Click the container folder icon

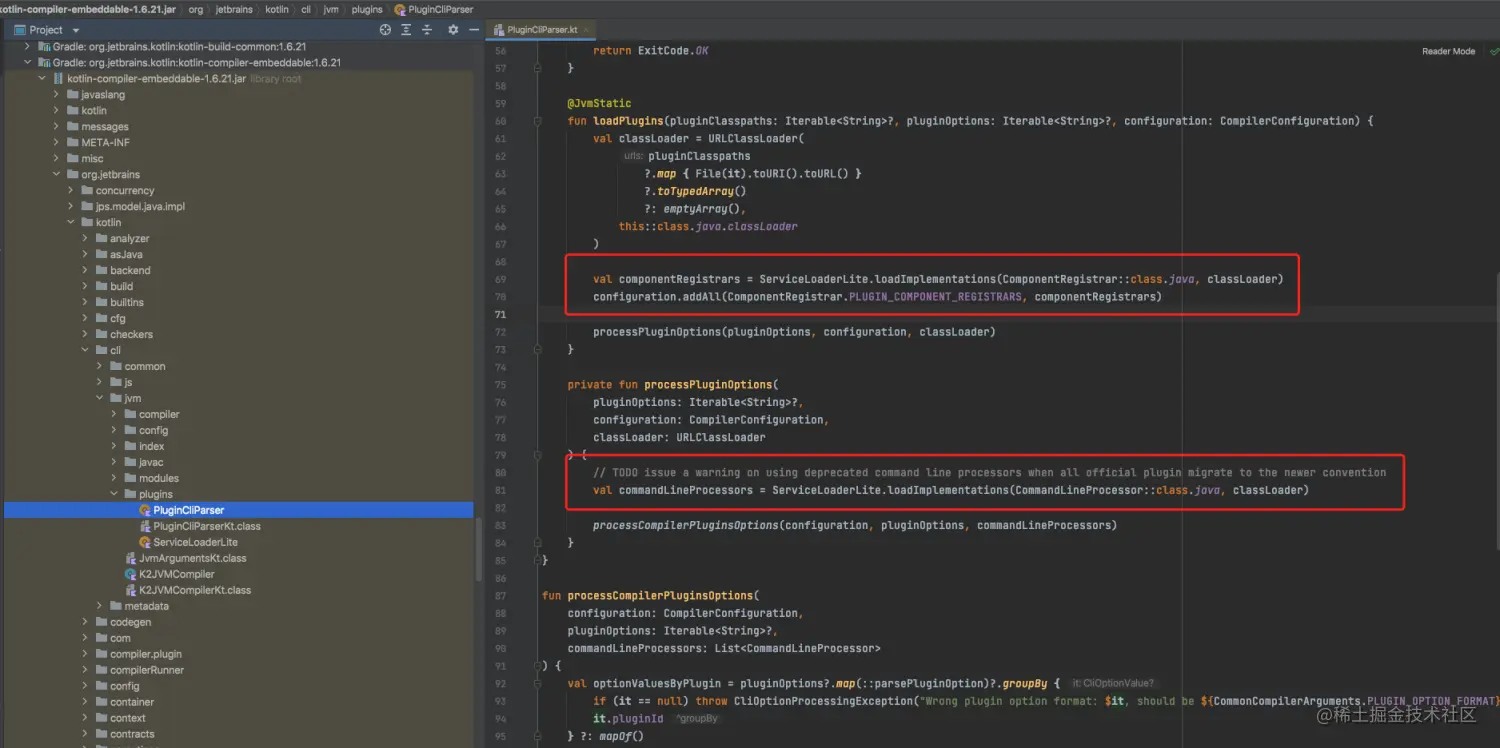(101, 702)
